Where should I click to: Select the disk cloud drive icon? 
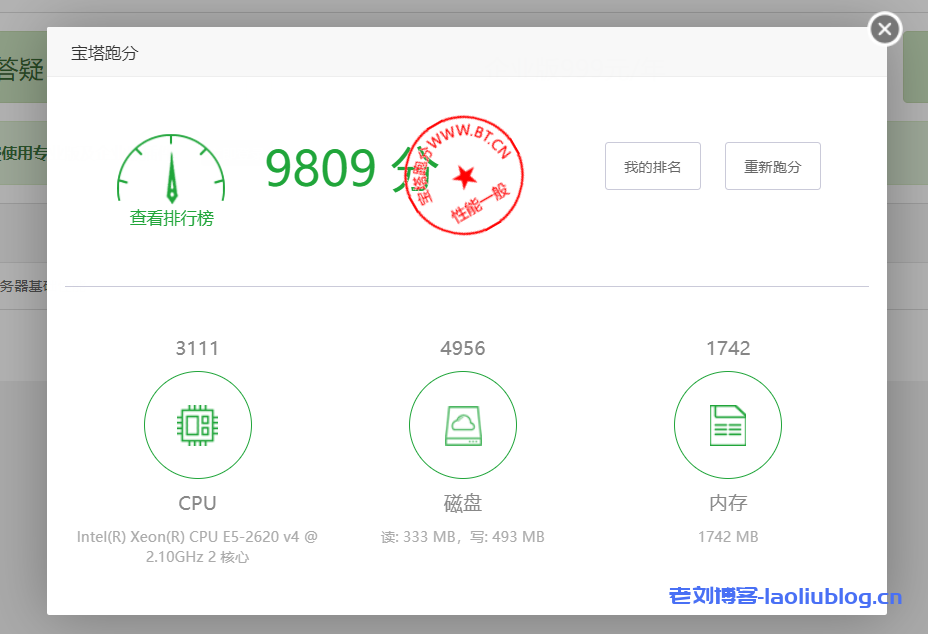[462, 426]
